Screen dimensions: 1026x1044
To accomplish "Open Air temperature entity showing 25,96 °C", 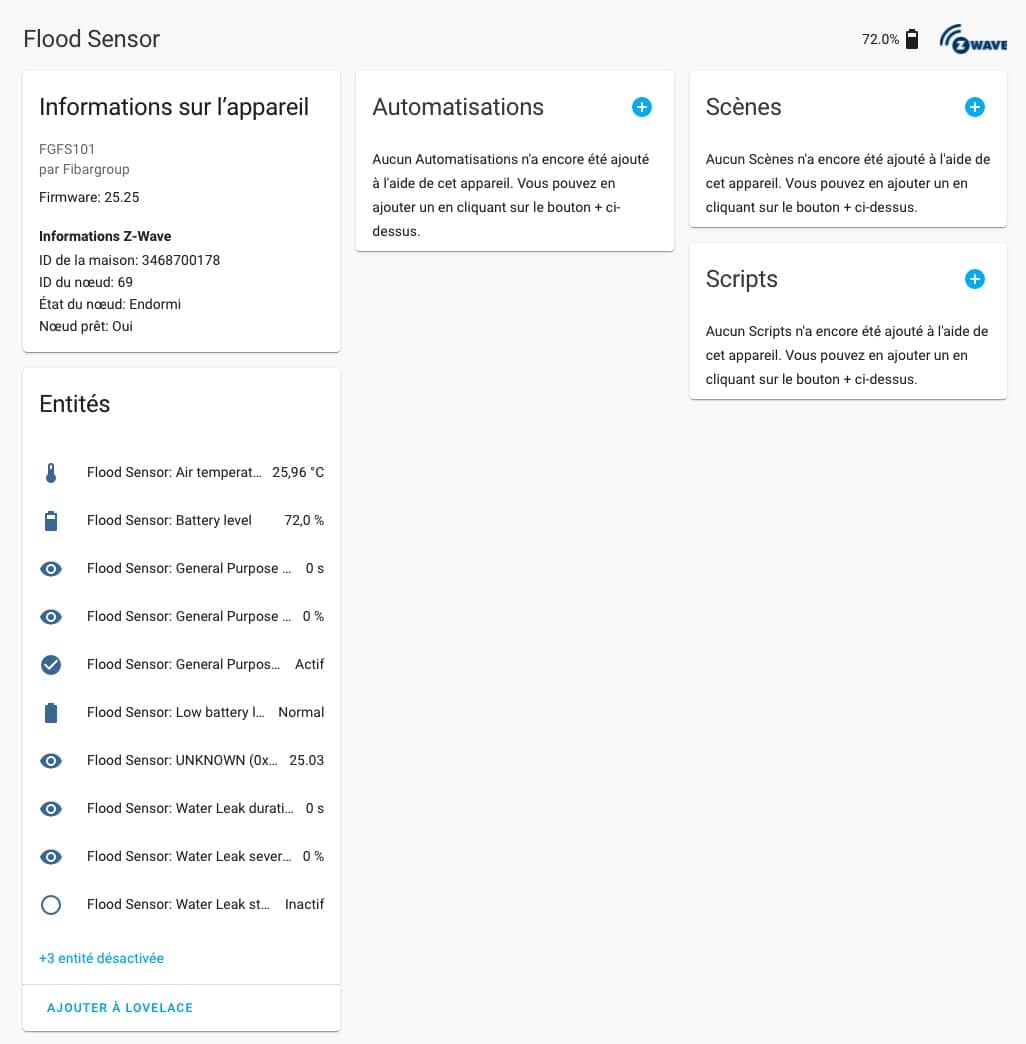I will coord(181,473).
